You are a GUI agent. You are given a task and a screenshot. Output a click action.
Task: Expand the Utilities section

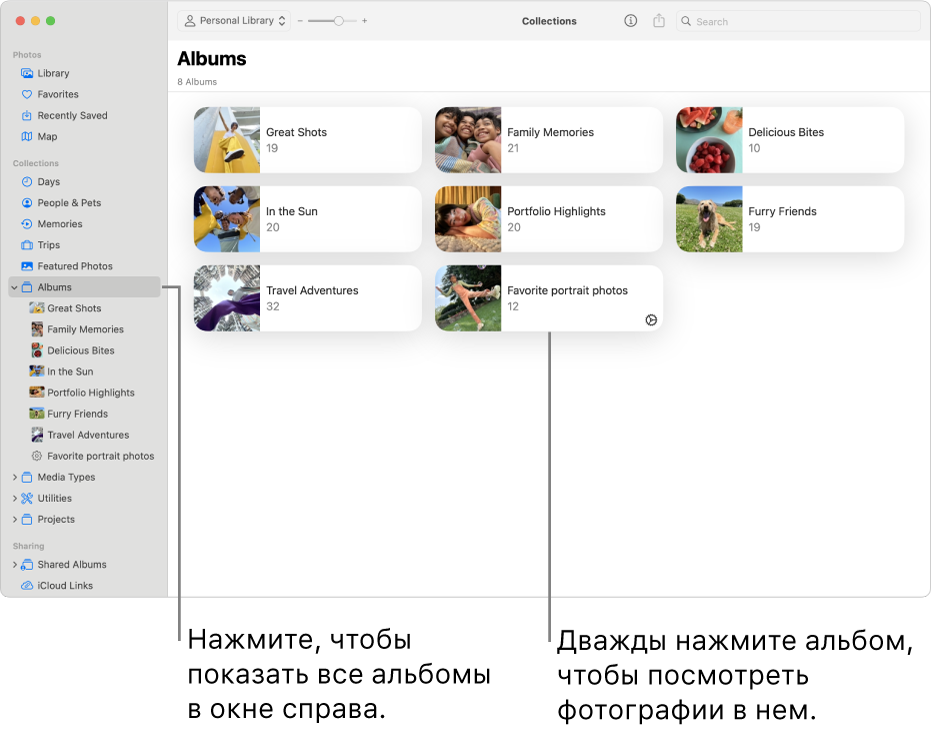(14, 499)
